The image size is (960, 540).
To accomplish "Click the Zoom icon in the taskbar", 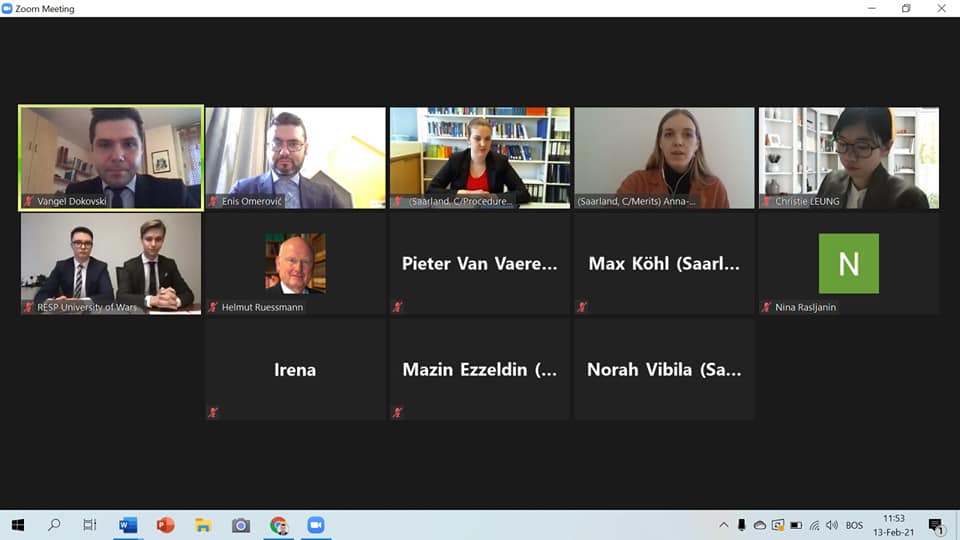I will coord(316,525).
